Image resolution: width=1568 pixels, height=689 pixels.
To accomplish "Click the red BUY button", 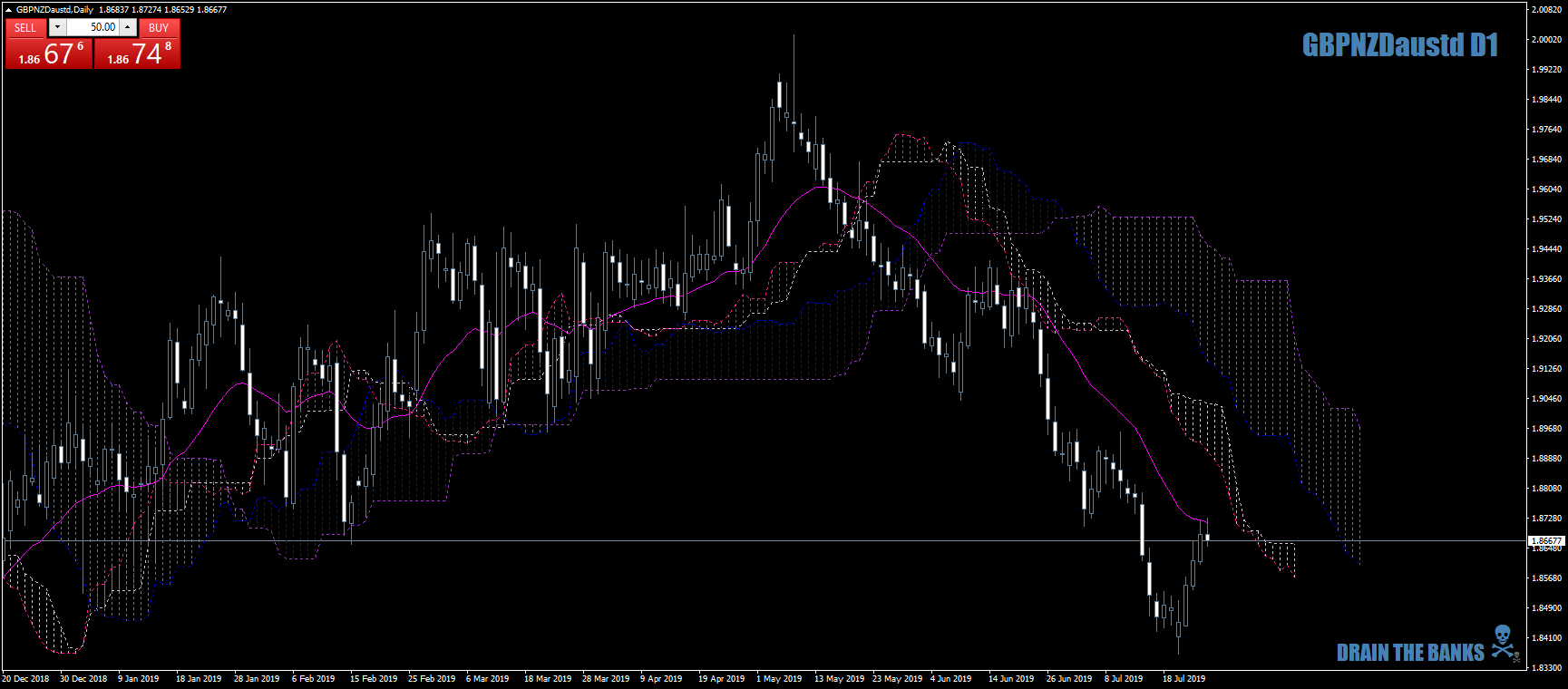I will [x=159, y=27].
